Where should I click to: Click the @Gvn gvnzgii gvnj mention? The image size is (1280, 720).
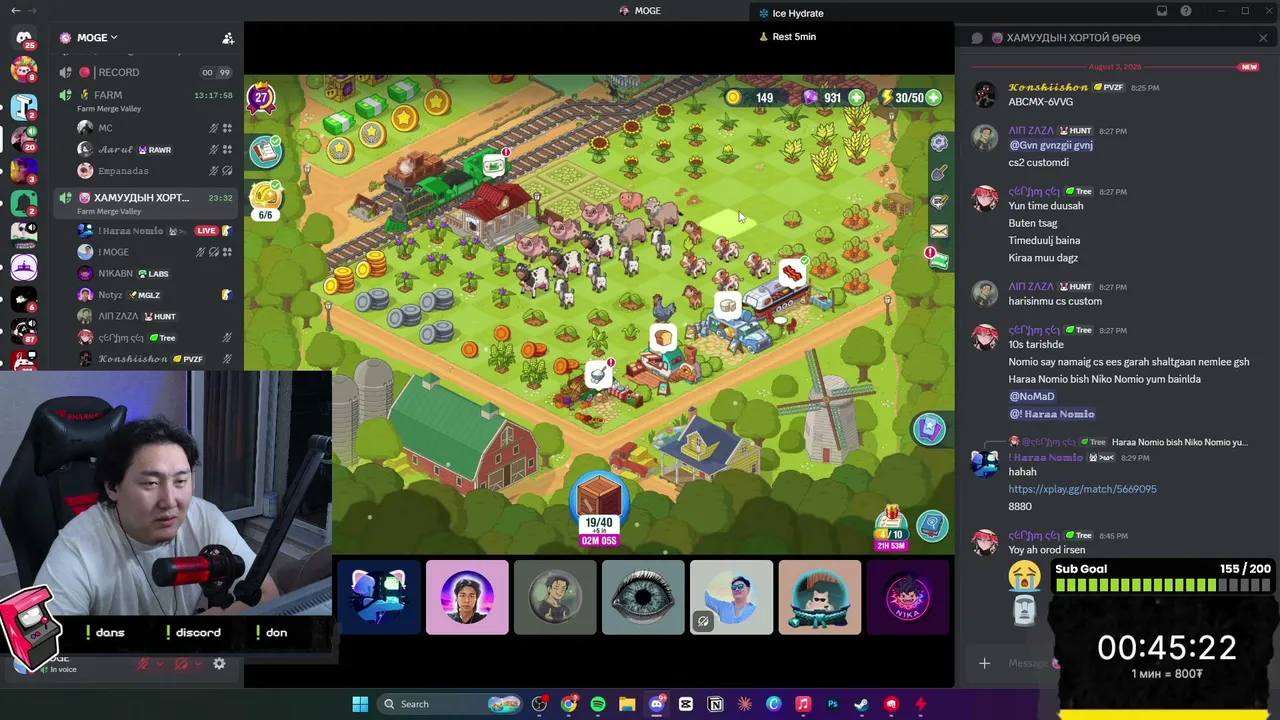tap(1051, 145)
